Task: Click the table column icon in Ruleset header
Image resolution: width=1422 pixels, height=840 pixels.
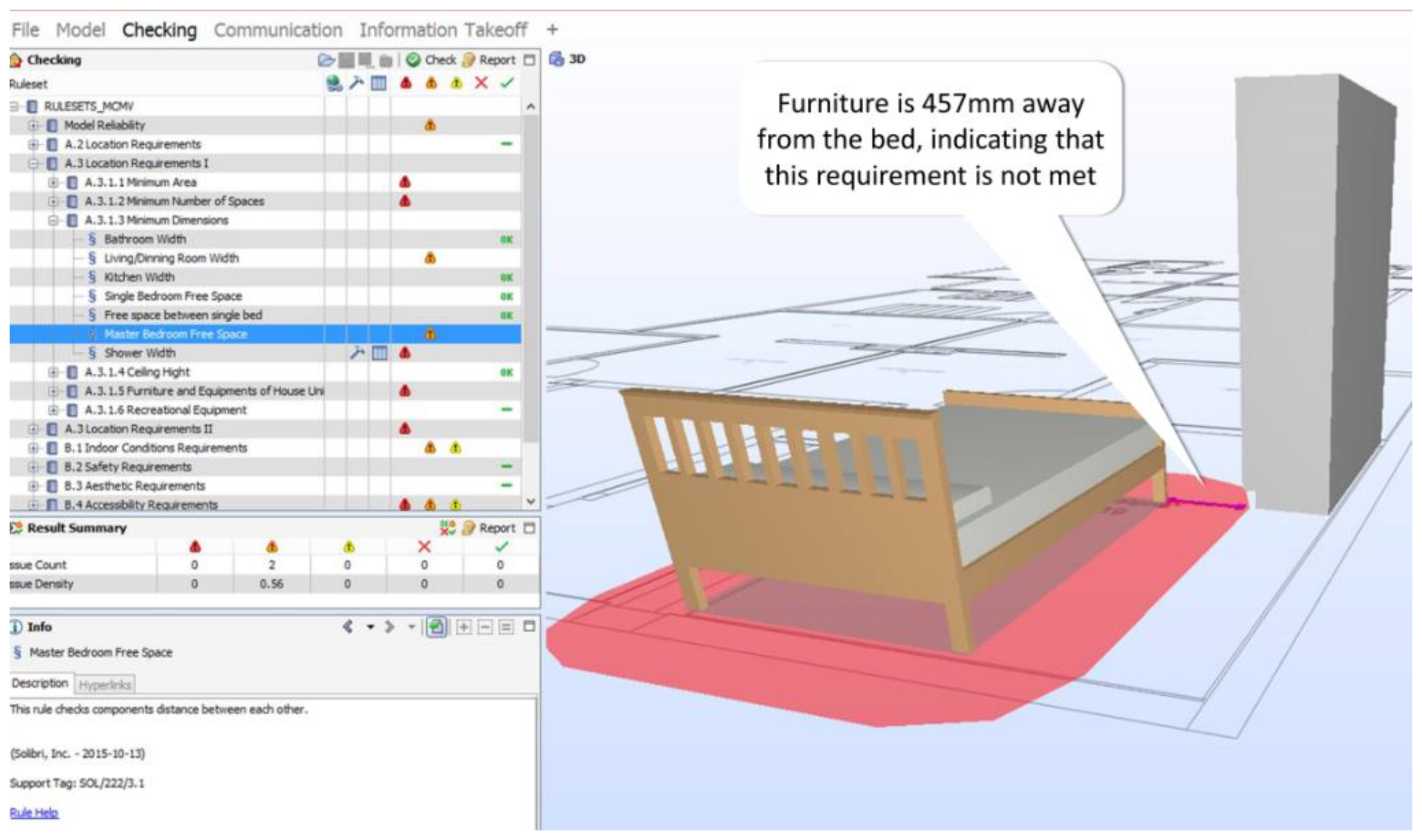Action: 379,84
